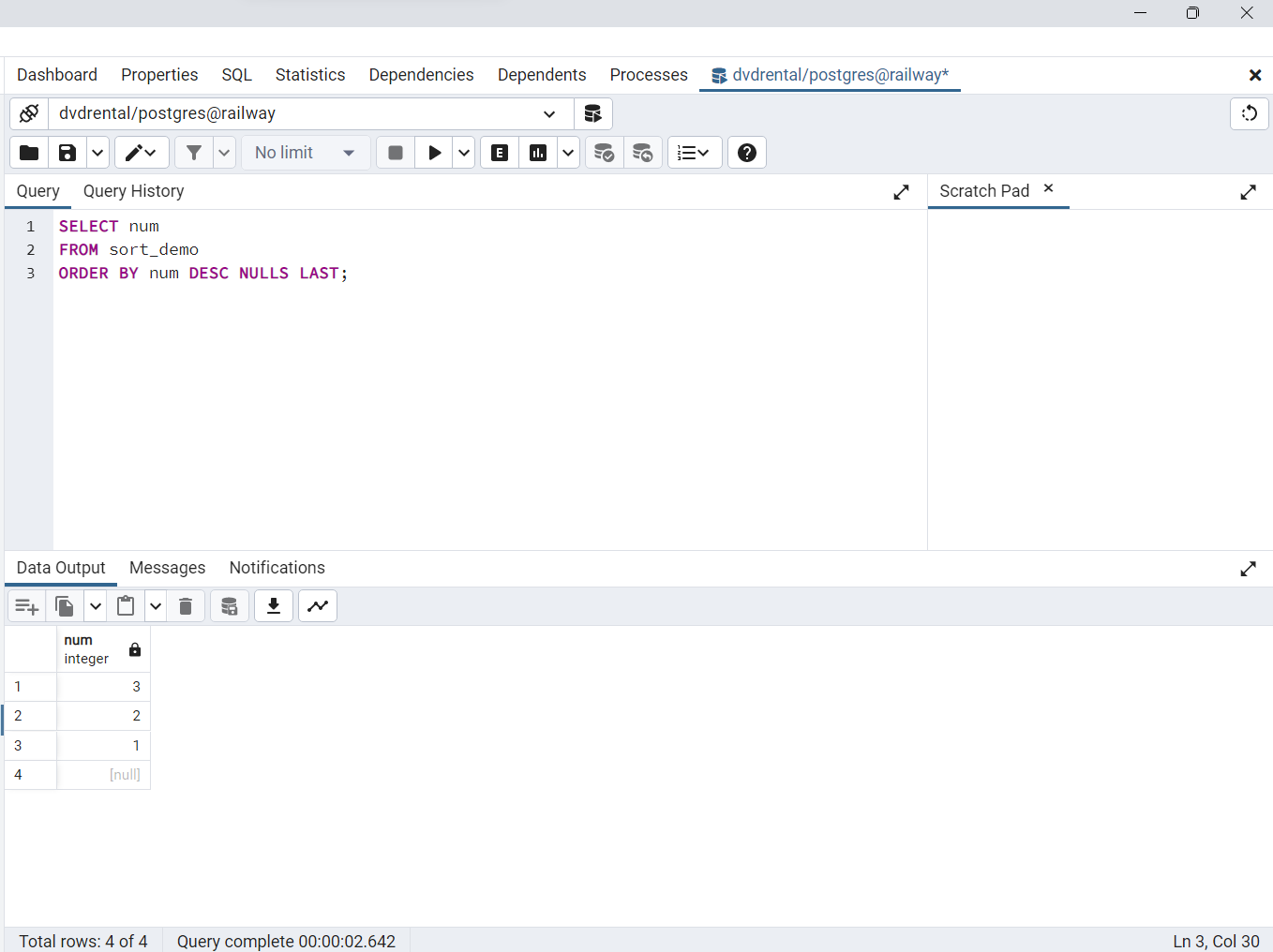The width and height of the screenshot is (1273, 952).
Task: Click the connection status icon
Action: [x=29, y=113]
